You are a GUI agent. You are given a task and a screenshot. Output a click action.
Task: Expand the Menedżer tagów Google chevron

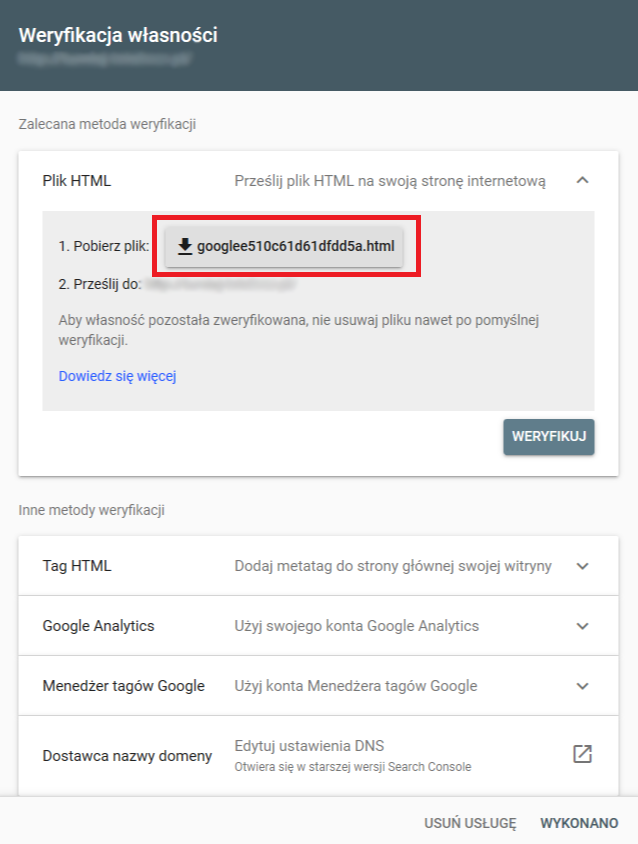[583, 686]
